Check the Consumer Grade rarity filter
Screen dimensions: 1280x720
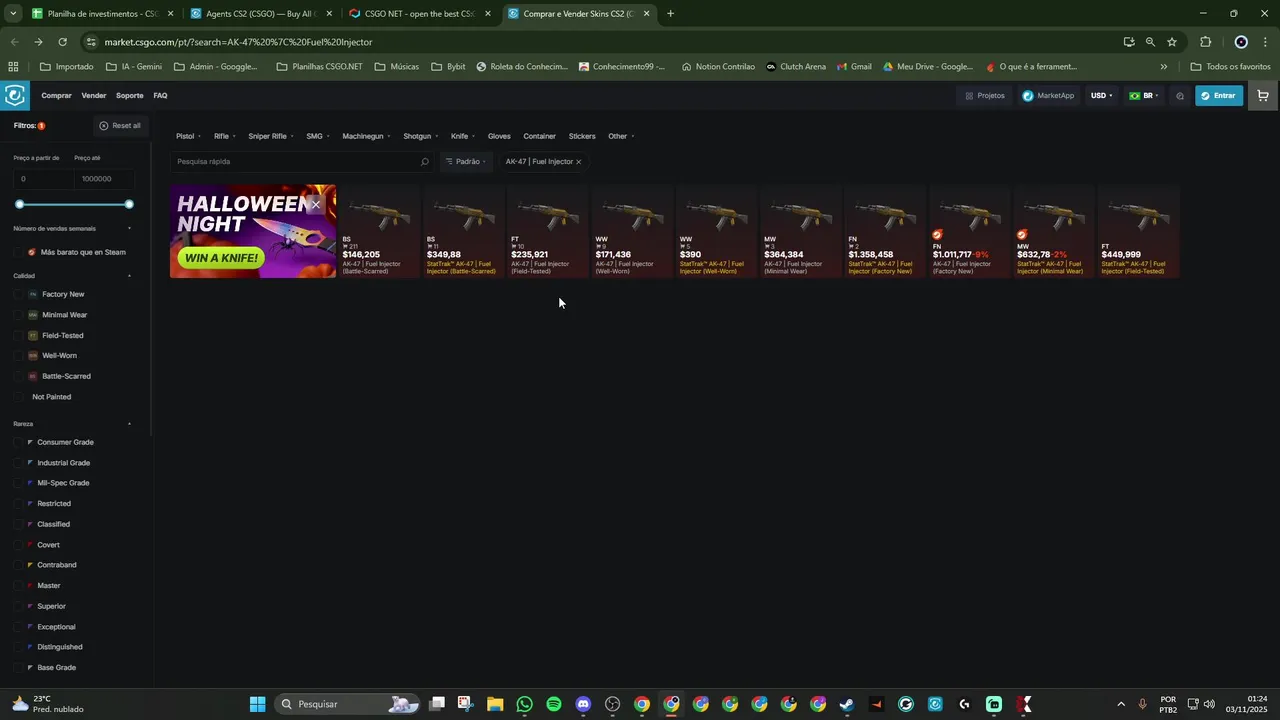point(18,442)
